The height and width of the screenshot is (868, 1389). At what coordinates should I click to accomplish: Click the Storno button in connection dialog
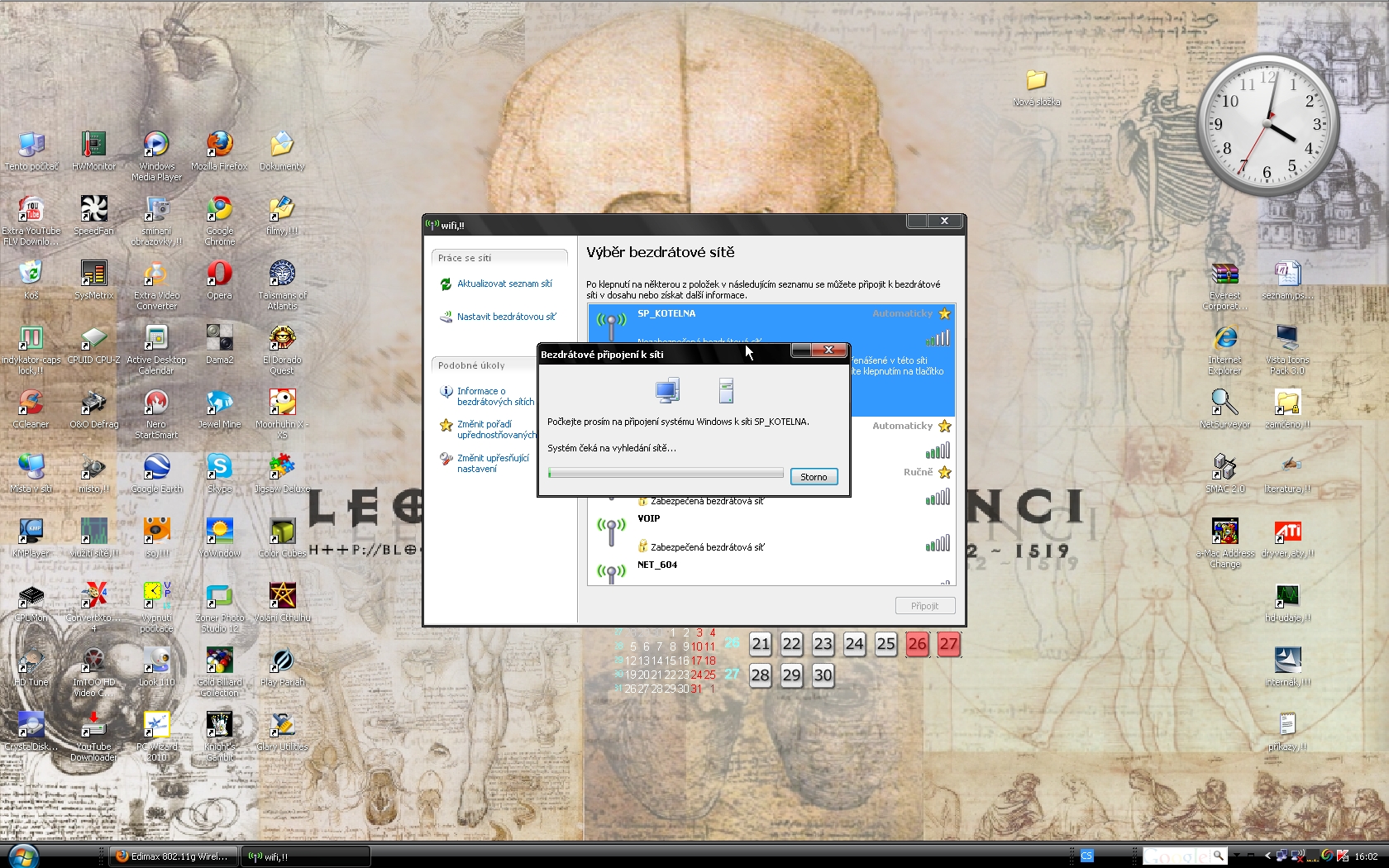[814, 477]
